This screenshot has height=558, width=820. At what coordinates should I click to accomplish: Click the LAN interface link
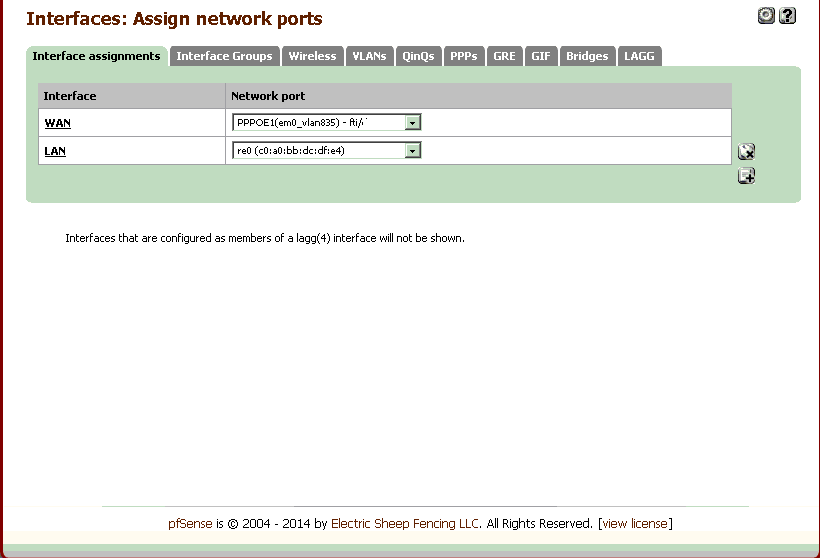pyautogui.click(x=55, y=151)
